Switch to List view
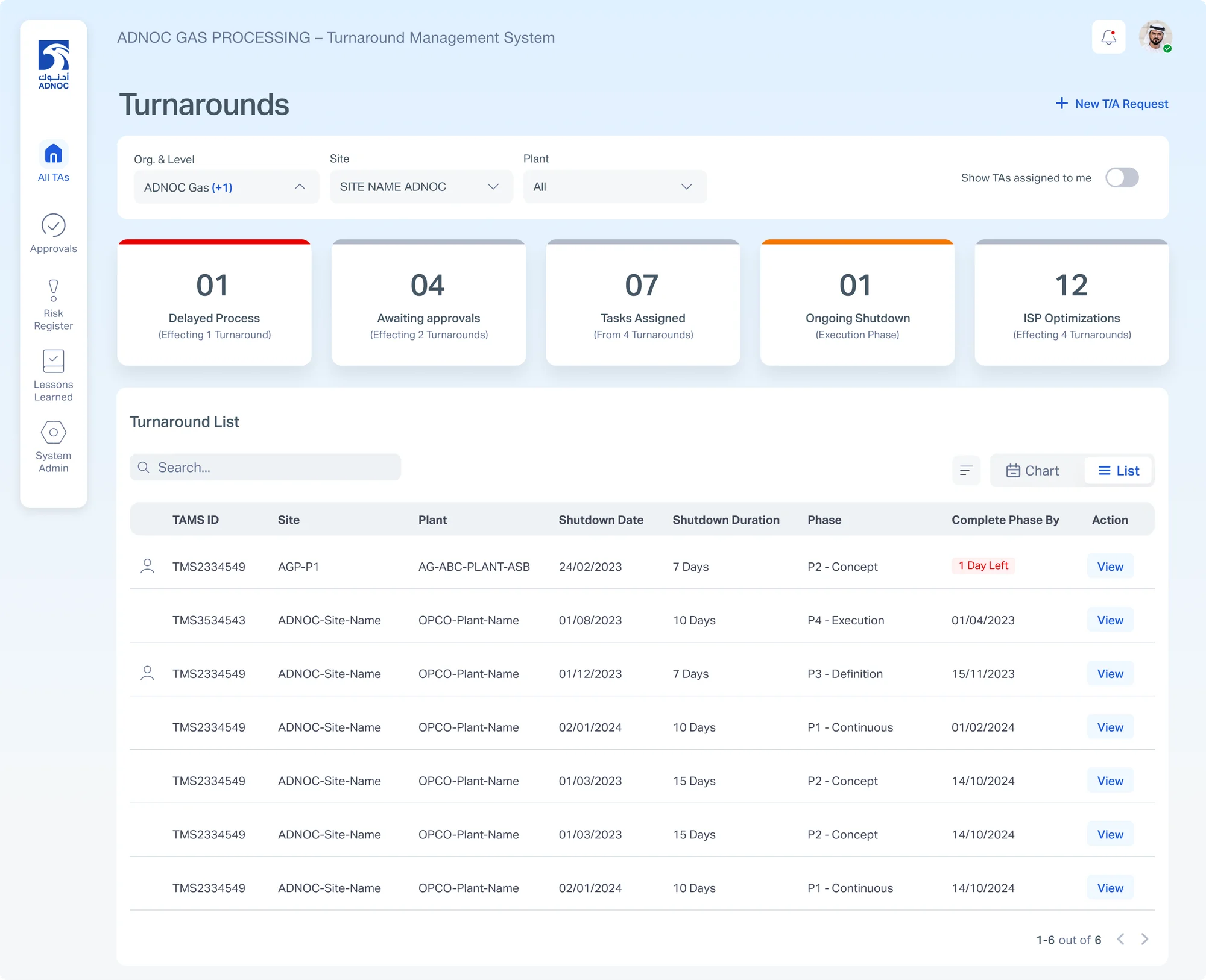 (1119, 471)
